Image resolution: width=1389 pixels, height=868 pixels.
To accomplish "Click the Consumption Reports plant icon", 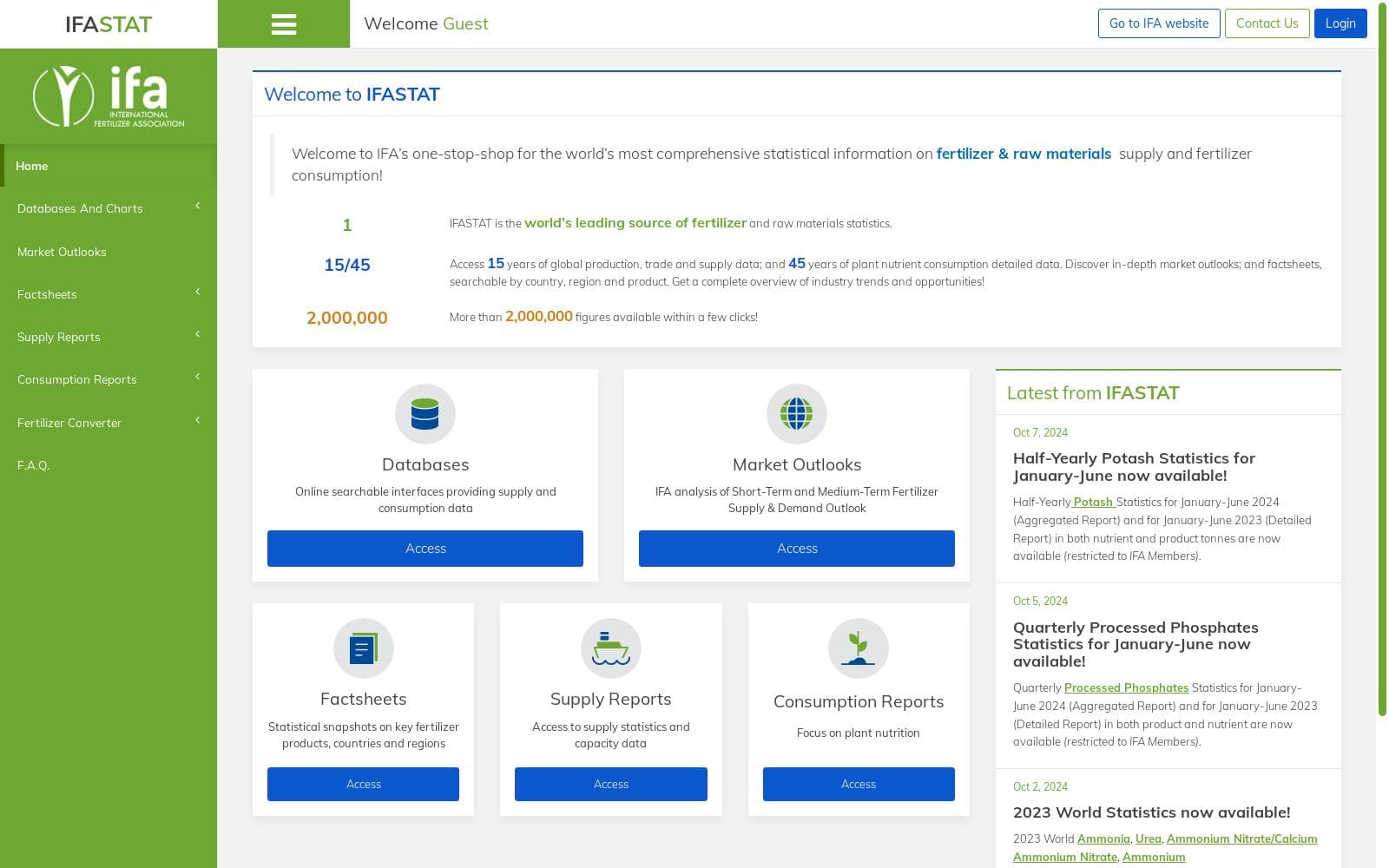I will 858,648.
